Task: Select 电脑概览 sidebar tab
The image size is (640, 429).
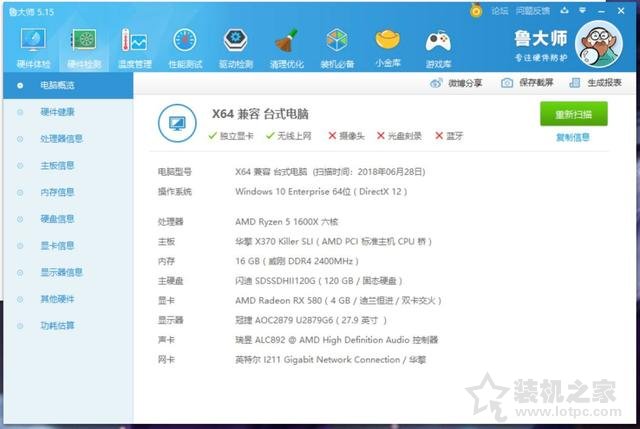Action: pos(68,85)
